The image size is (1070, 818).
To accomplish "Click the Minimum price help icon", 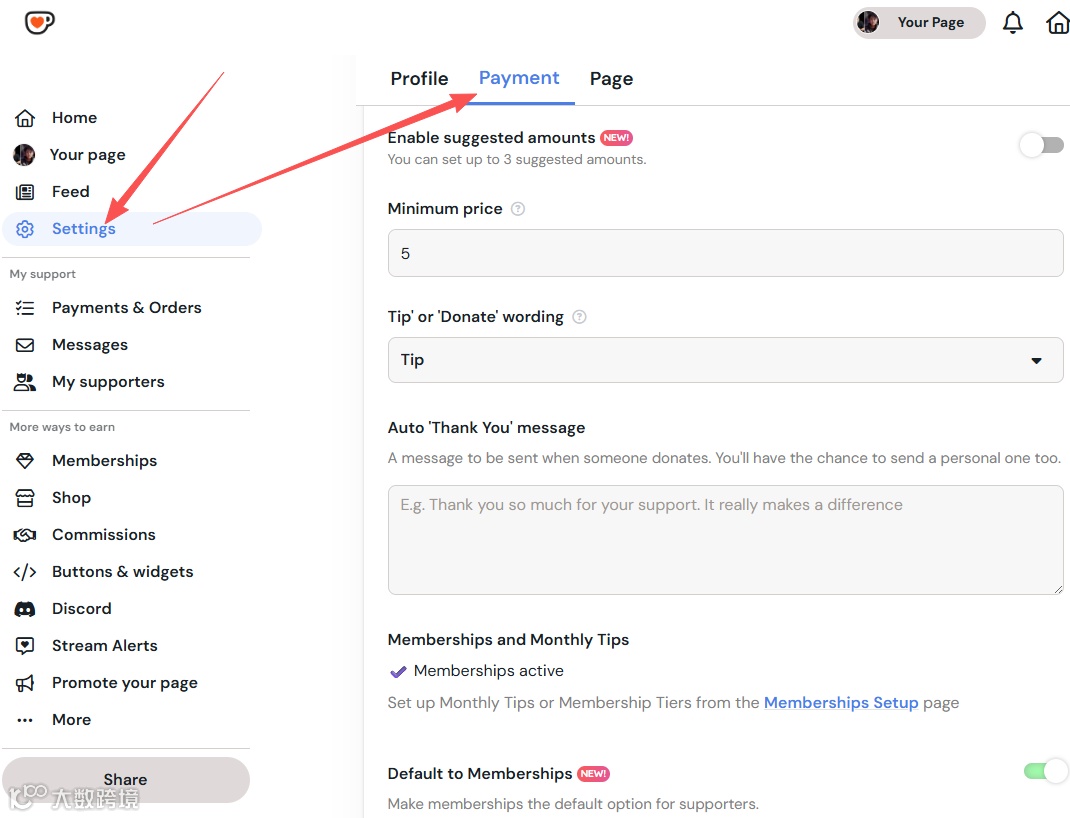I will (x=518, y=209).
